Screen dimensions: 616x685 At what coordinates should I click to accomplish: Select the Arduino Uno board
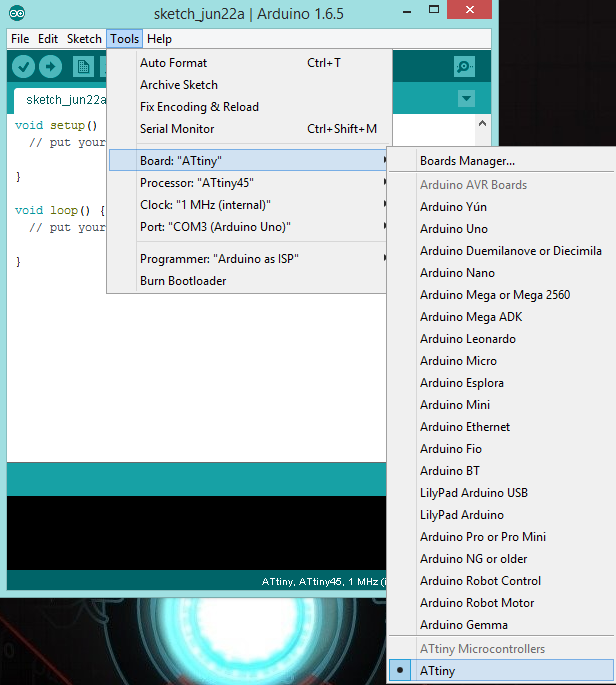(x=501, y=228)
